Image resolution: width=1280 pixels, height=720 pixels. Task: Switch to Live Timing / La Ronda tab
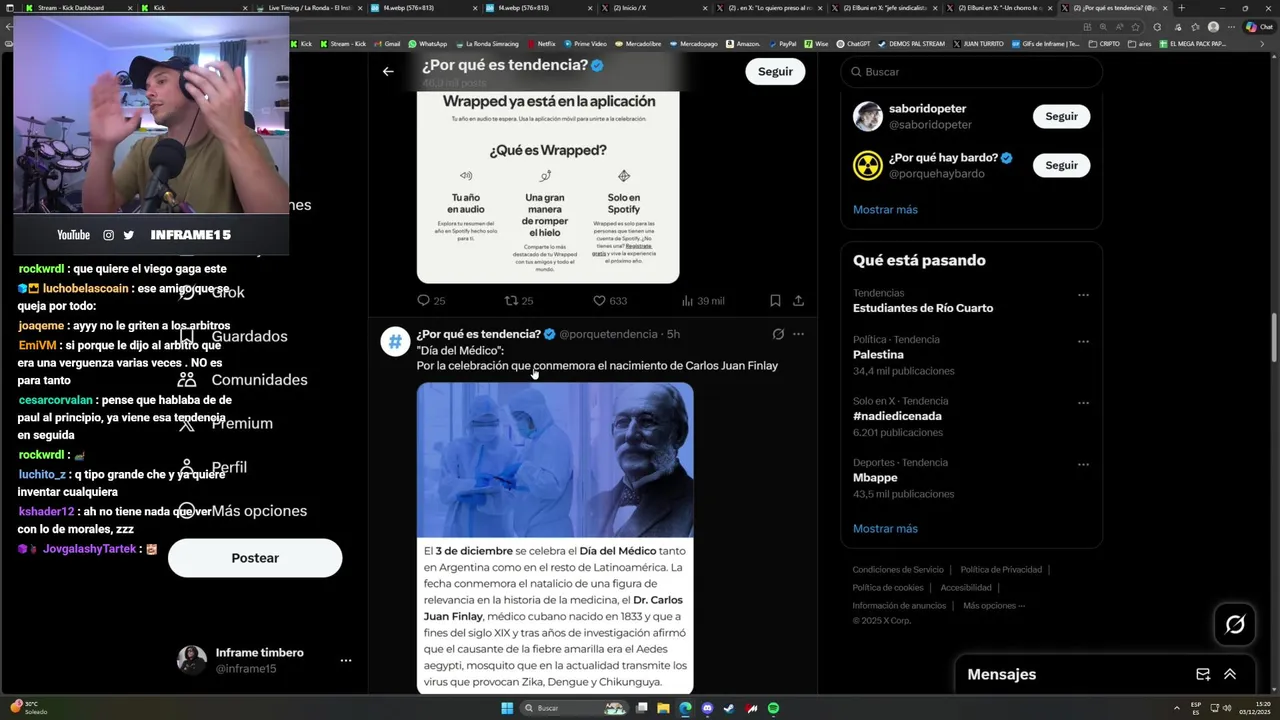tap(308, 8)
